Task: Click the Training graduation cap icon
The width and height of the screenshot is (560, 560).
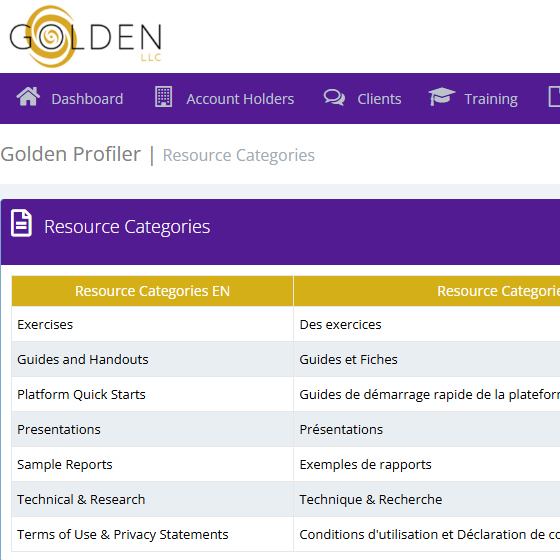Action: click(x=442, y=96)
